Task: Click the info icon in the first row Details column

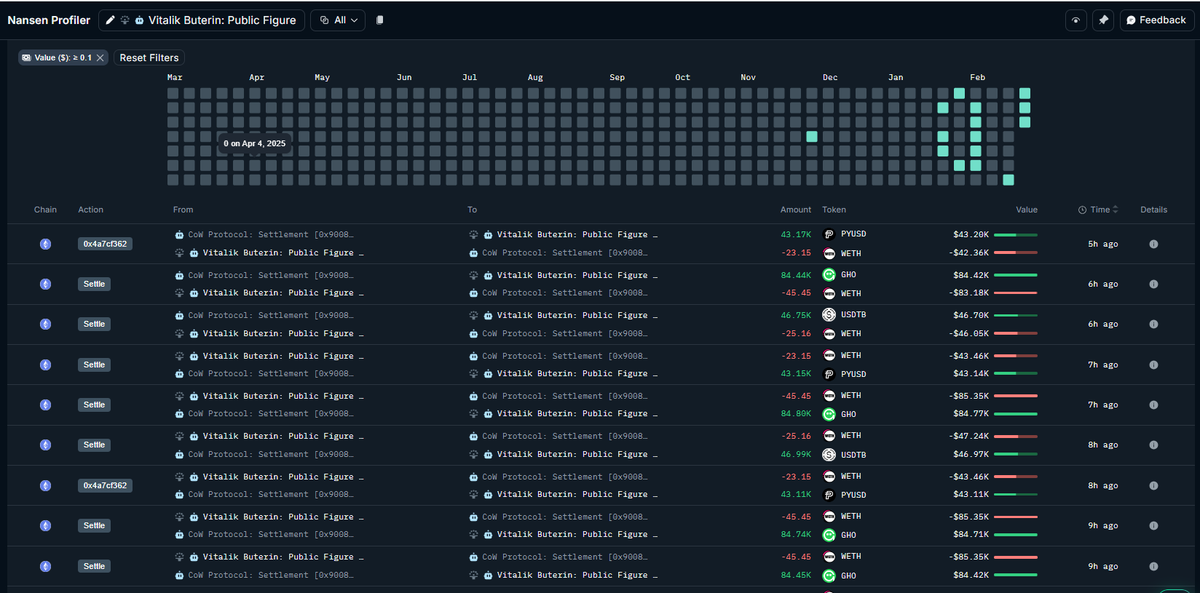Action: 1154,243
